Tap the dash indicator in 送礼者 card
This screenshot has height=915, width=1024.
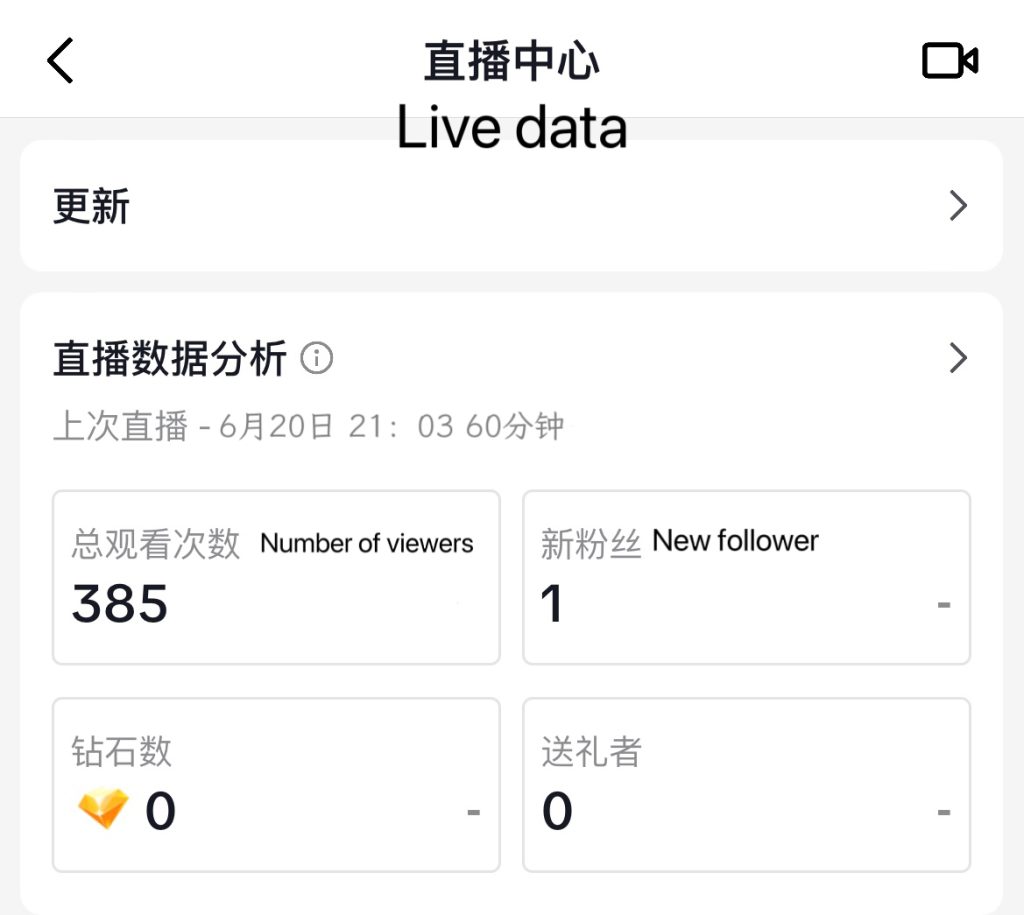coord(944,812)
